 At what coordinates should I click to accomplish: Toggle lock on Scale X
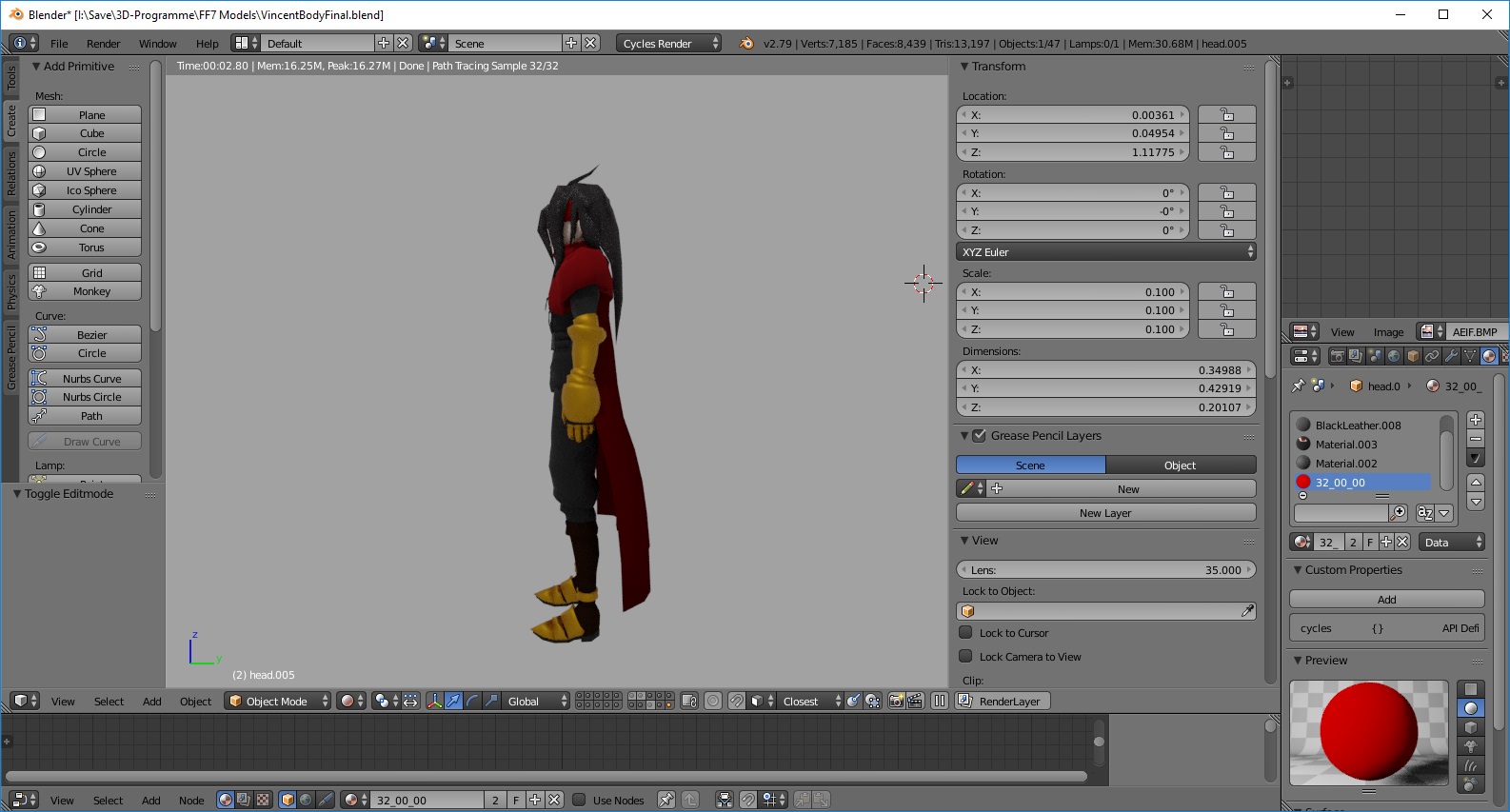(x=1227, y=292)
